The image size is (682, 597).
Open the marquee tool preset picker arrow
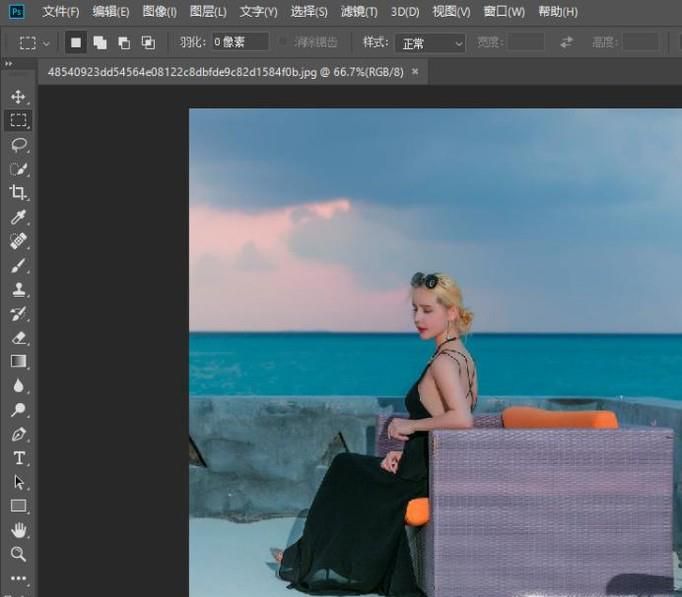point(46,44)
